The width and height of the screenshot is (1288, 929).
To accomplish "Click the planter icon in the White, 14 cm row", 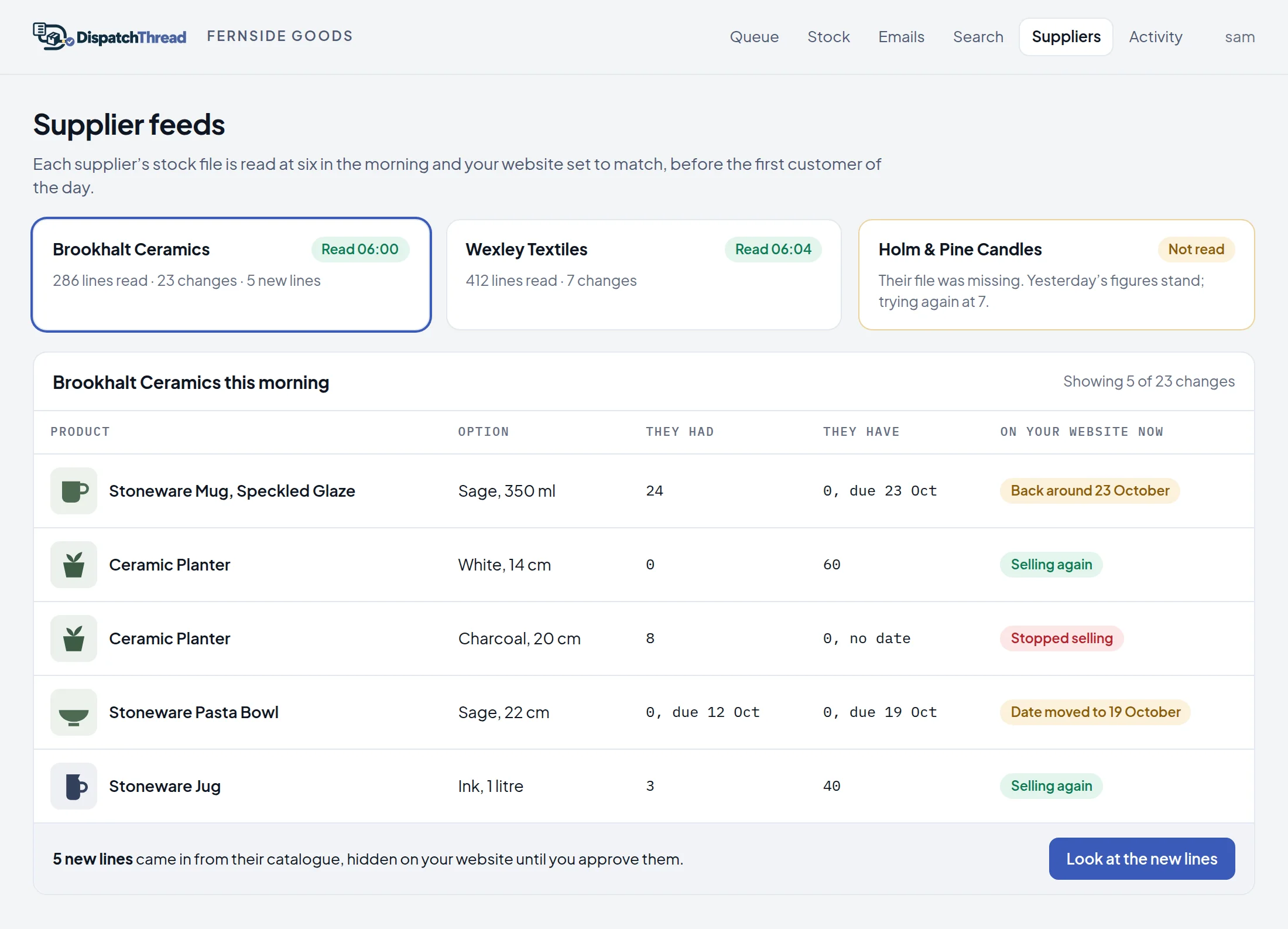I will pyautogui.click(x=74, y=565).
